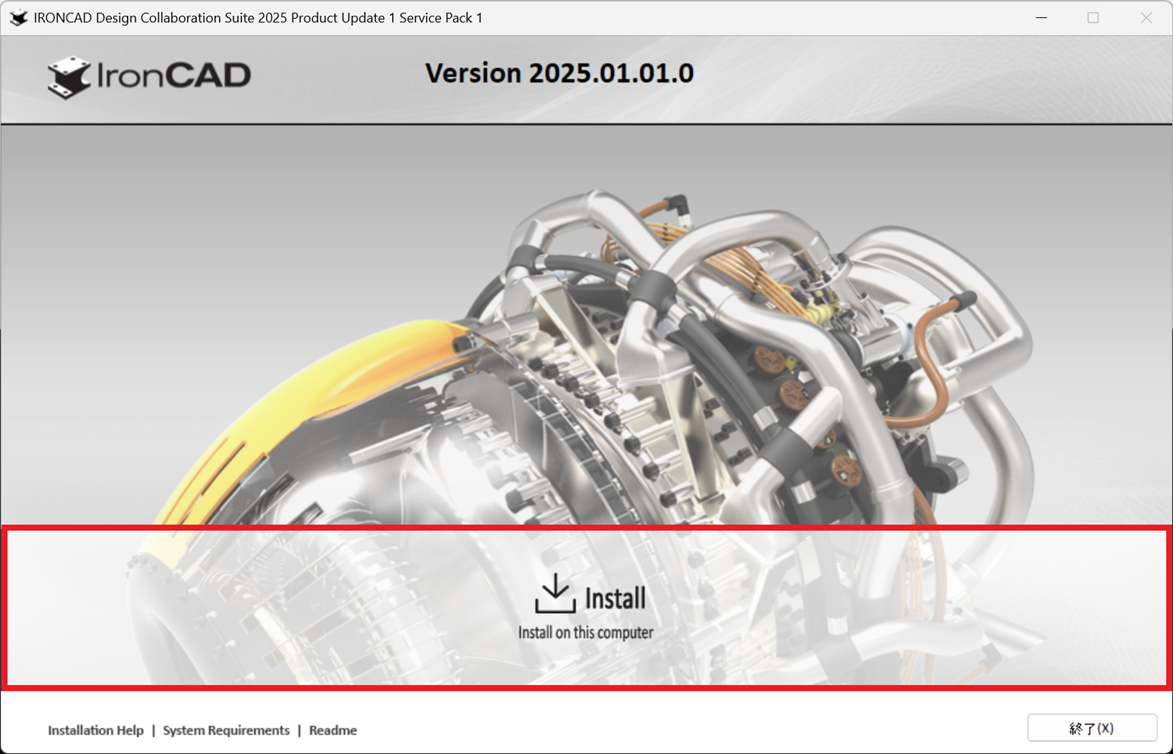
Task: Click the separator between Installation Help and System Requirements
Action: [153, 730]
